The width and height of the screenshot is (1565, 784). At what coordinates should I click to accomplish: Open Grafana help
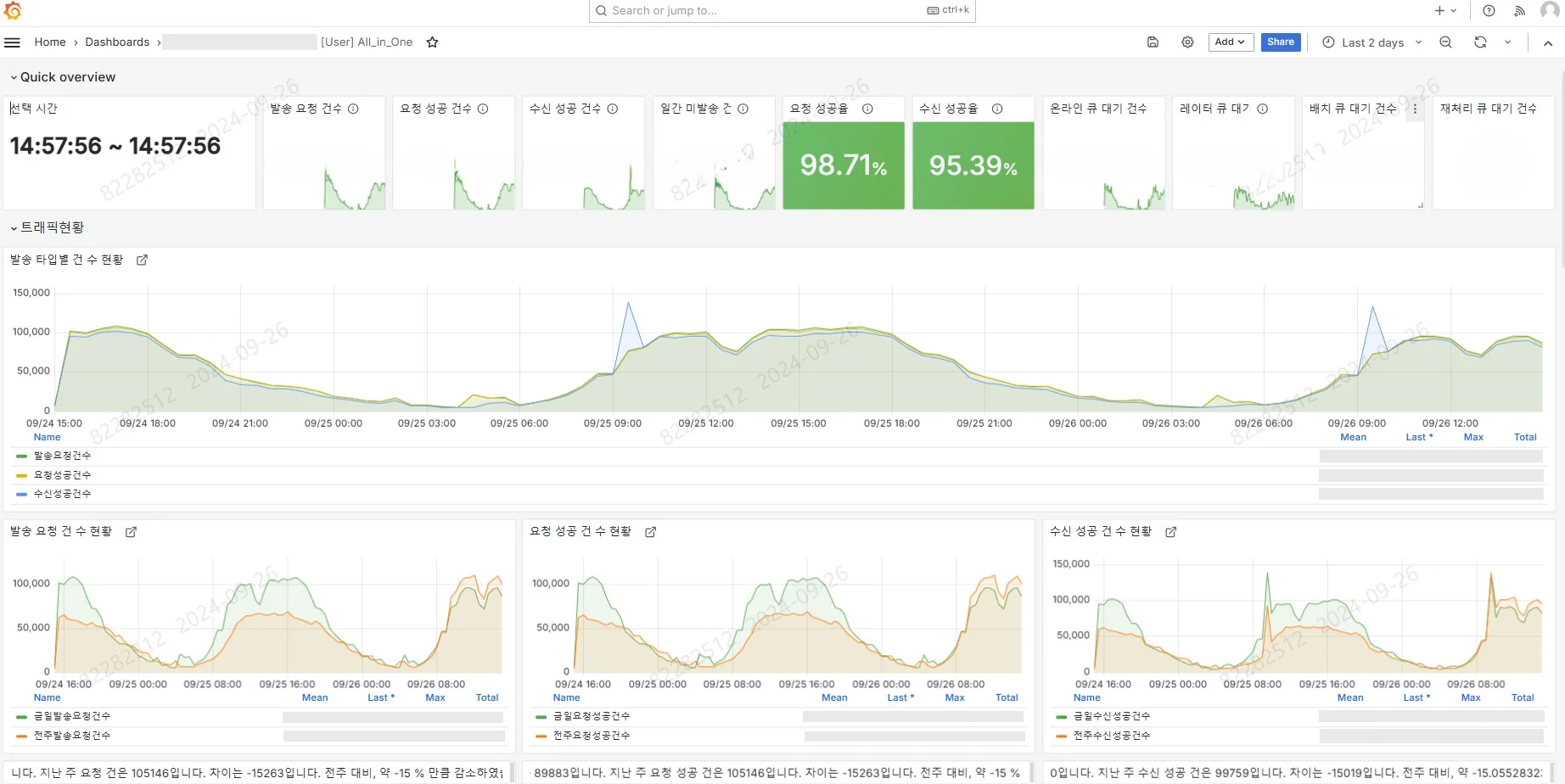[1488, 11]
